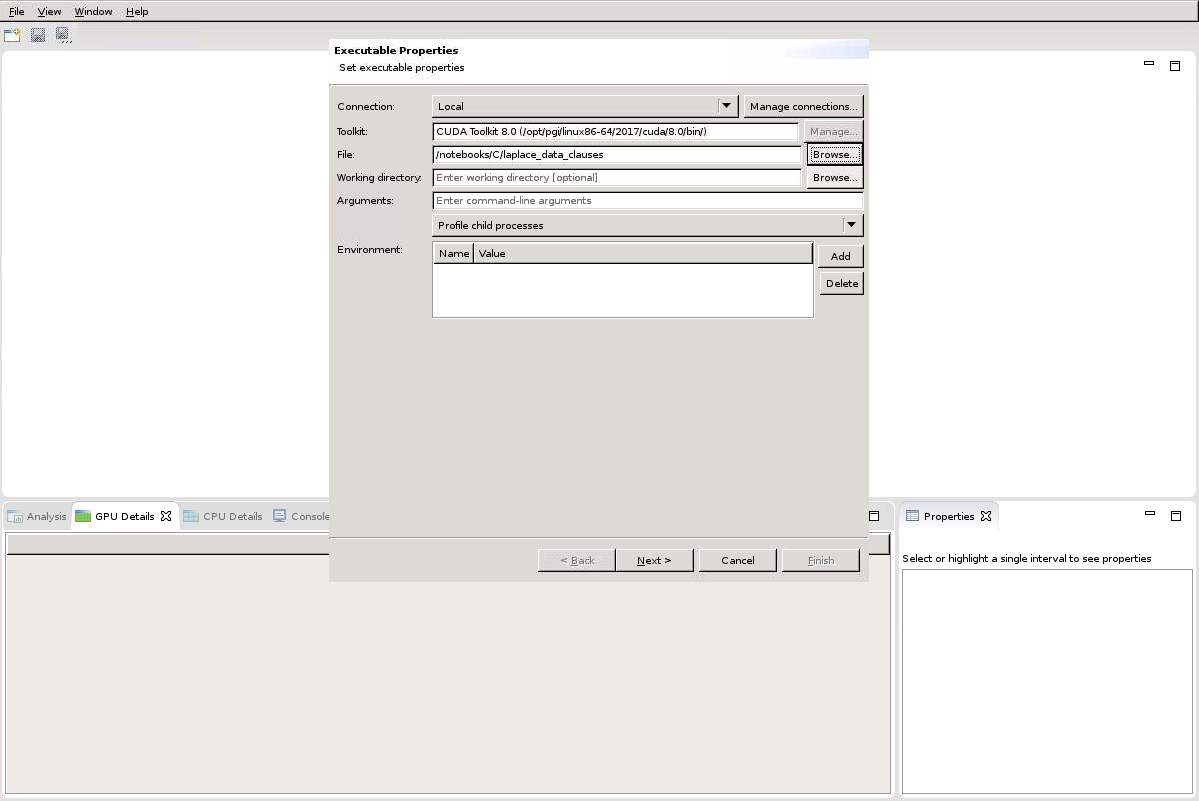The image size is (1199, 801).
Task: Minimize the Properties panel
Action: coord(1149,514)
